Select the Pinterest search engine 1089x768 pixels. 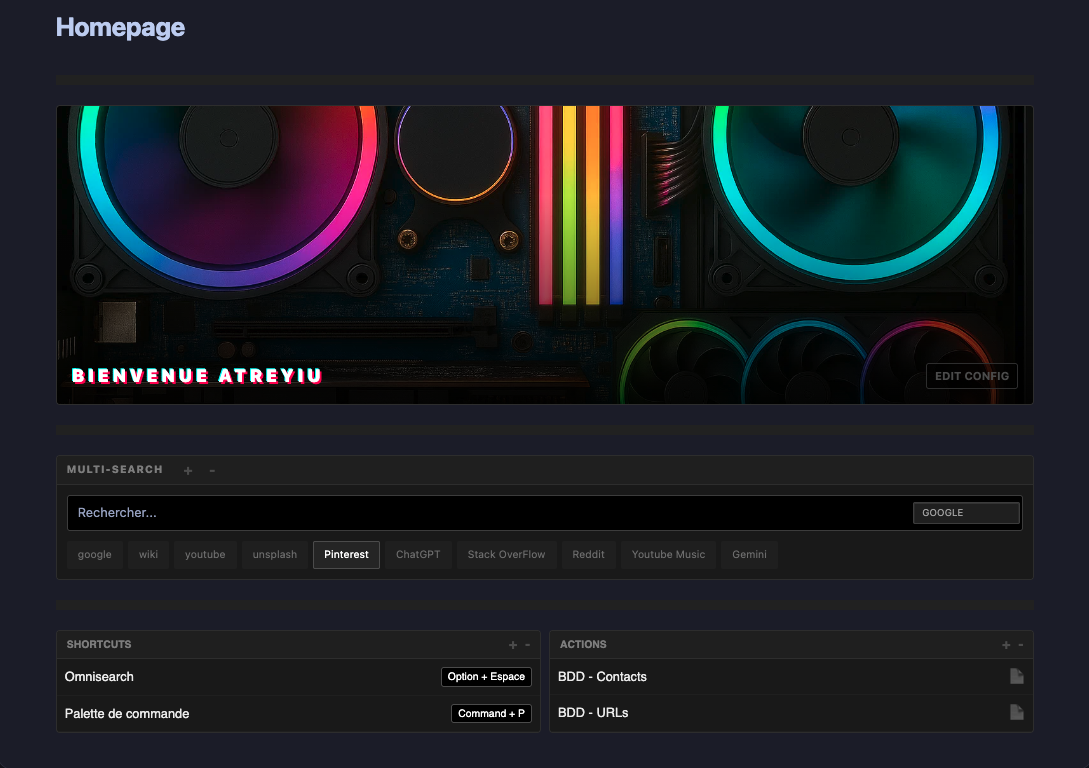pyautogui.click(x=346, y=555)
